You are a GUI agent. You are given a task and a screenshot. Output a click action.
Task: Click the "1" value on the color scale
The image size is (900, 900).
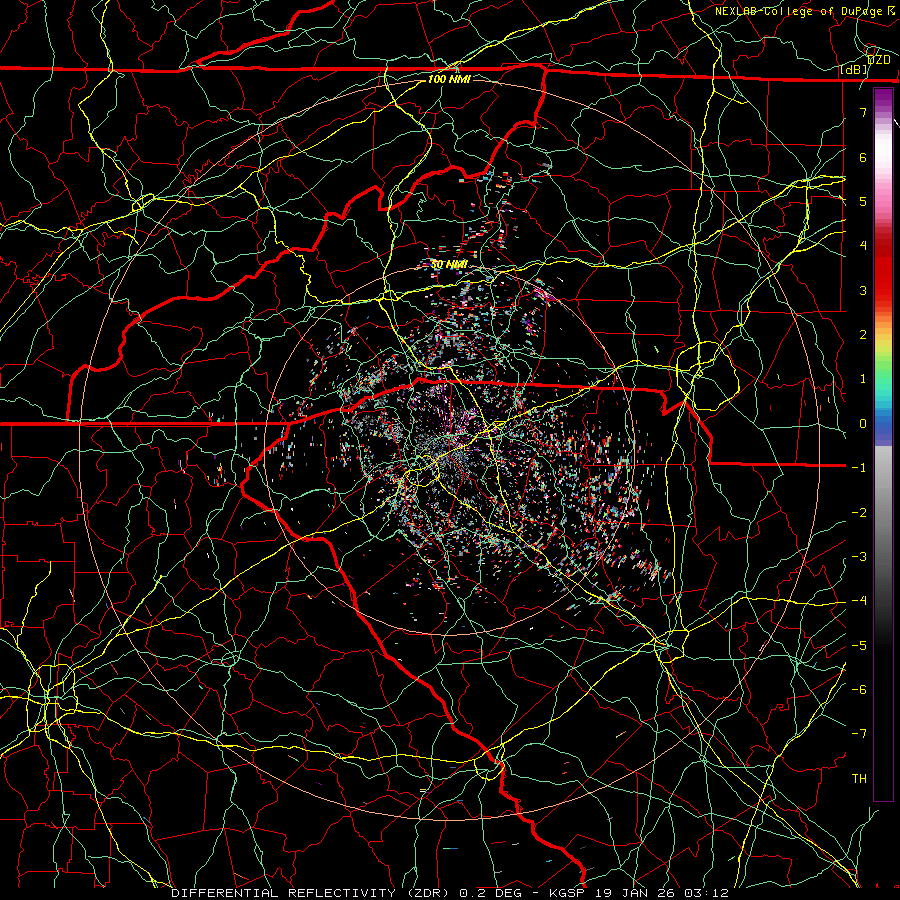[863, 379]
